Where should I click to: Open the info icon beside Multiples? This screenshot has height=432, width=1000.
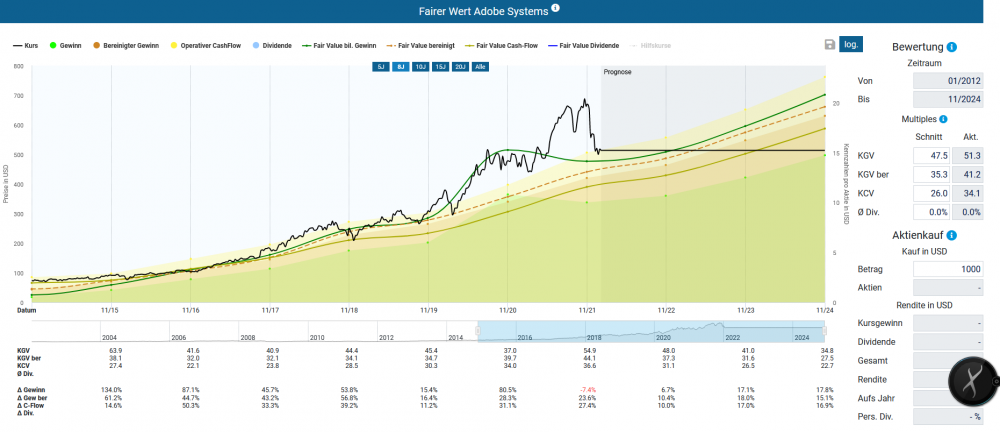(x=943, y=119)
